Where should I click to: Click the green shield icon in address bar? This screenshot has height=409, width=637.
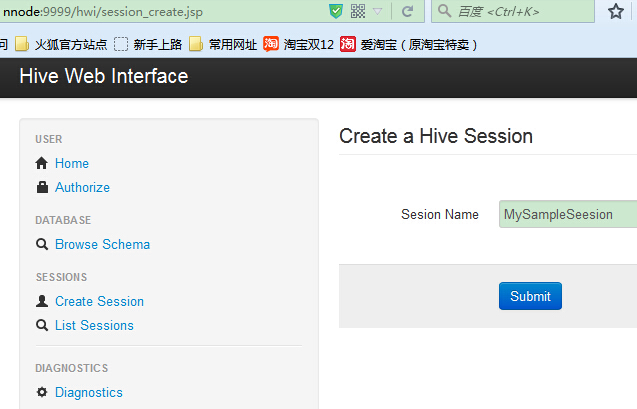336,11
